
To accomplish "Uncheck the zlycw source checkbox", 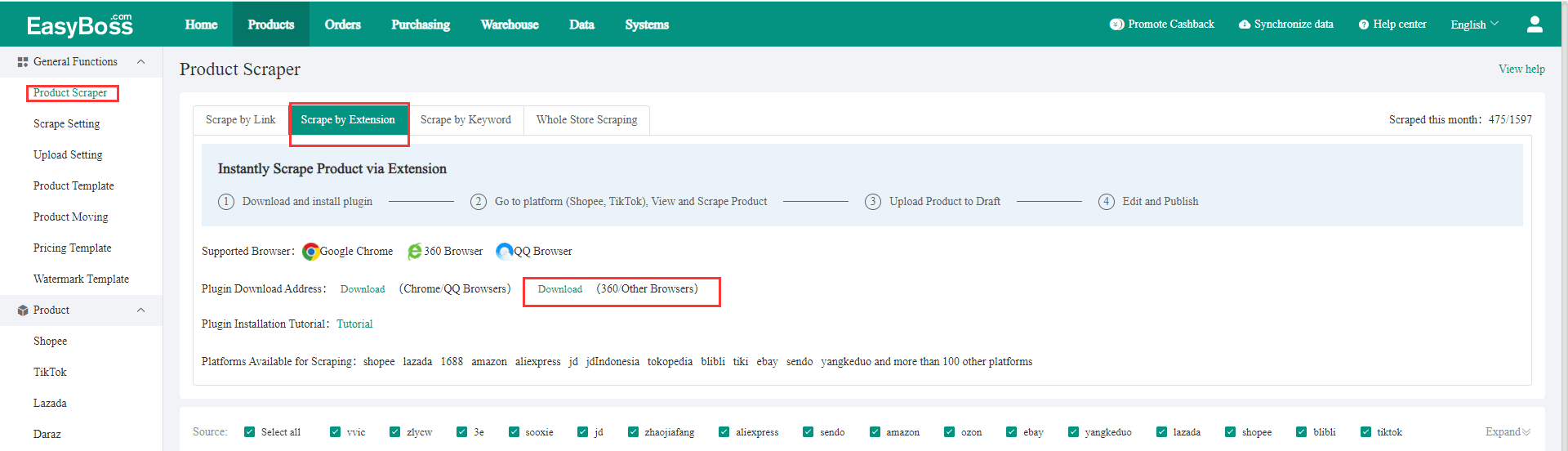I will [395, 432].
